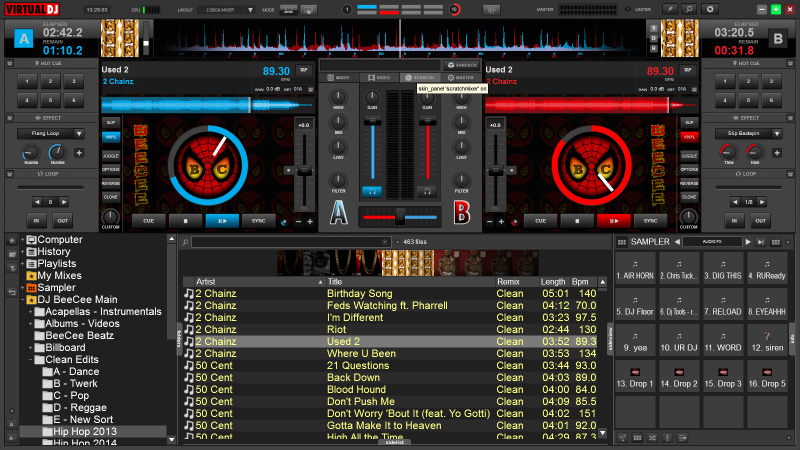Viewport: 800px width, 450px height.
Task: Expand the Computer tree node
Action: click(x=22, y=239)
